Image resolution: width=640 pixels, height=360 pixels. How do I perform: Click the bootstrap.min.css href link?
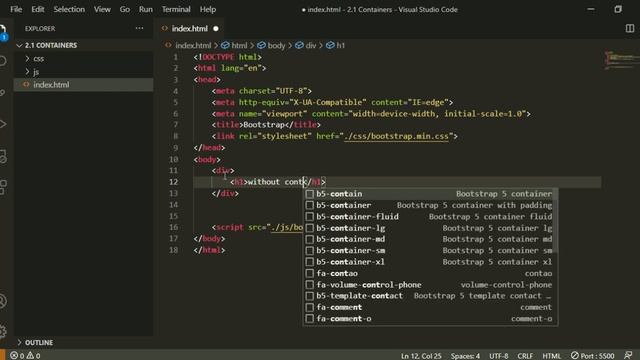point(396,136)
